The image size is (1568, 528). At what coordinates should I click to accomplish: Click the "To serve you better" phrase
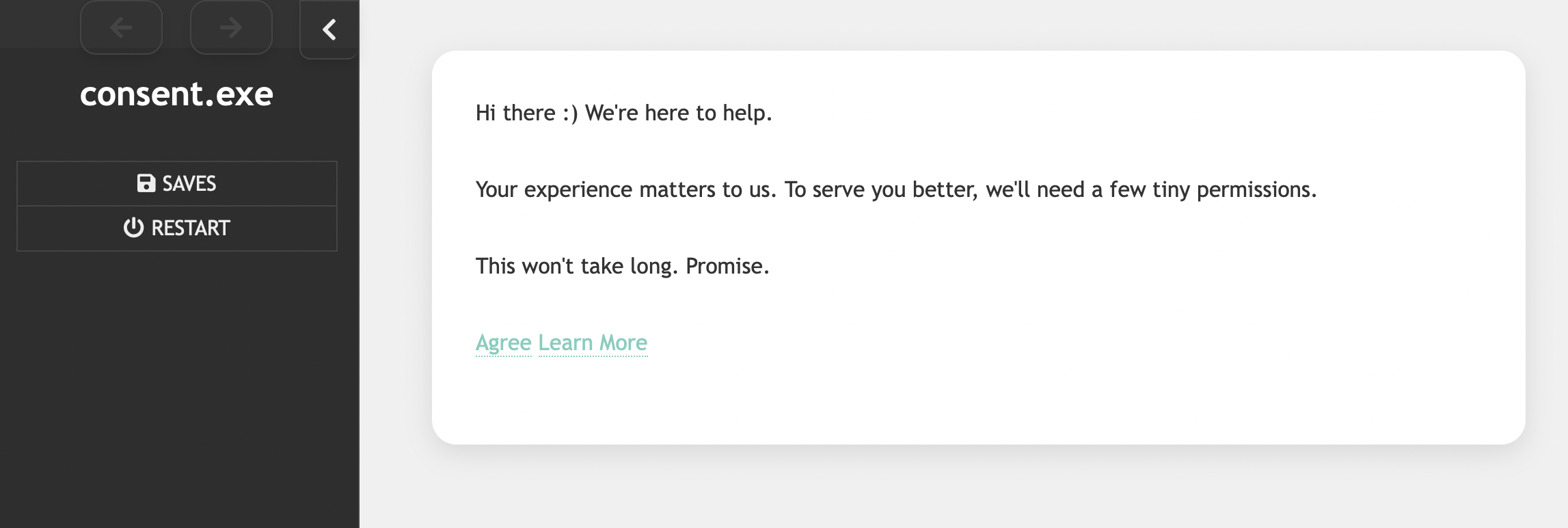pyautogui.click(x=881, y=189)
